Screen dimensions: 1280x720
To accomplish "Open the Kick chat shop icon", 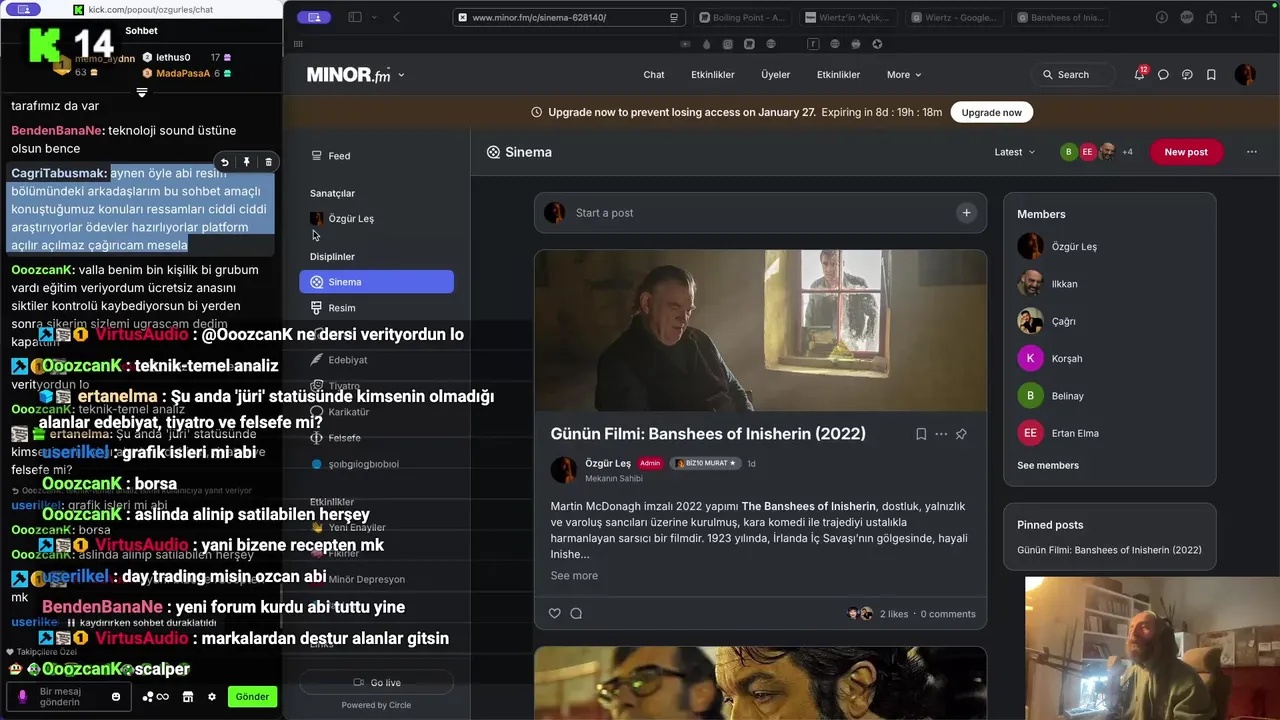I will pyautogui.click(x=187, y=697).
